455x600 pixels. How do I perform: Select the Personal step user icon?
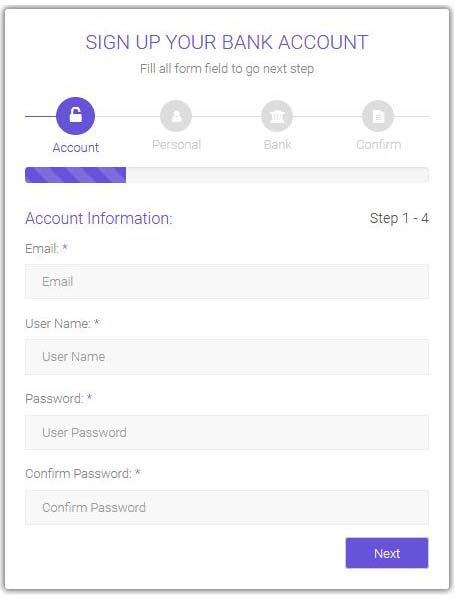coord(176,116)
